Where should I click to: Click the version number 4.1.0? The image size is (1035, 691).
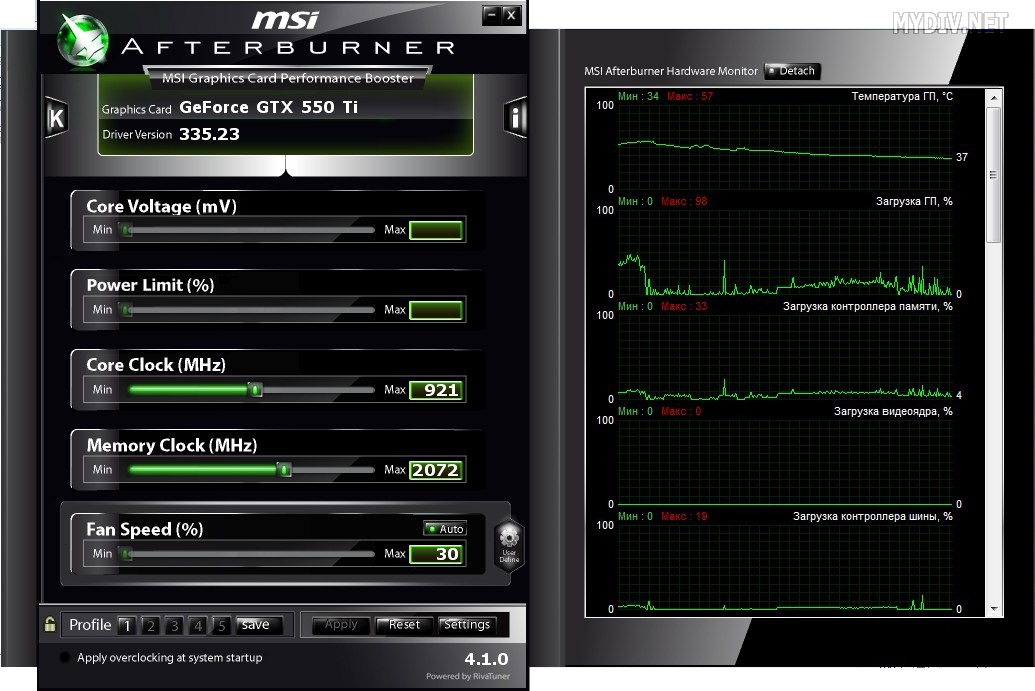click(486, 659)
